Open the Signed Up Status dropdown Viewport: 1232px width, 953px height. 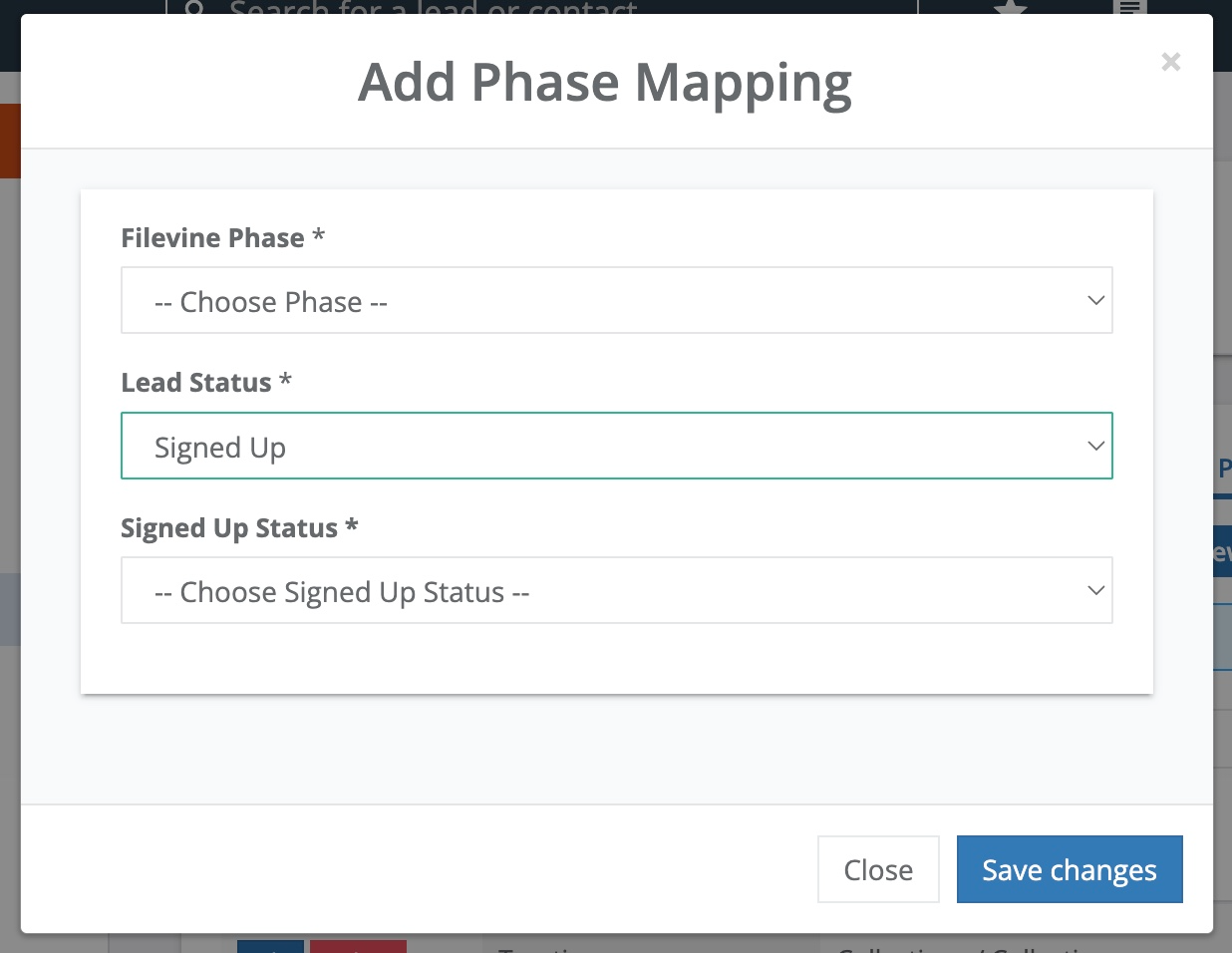pos(616,590)
